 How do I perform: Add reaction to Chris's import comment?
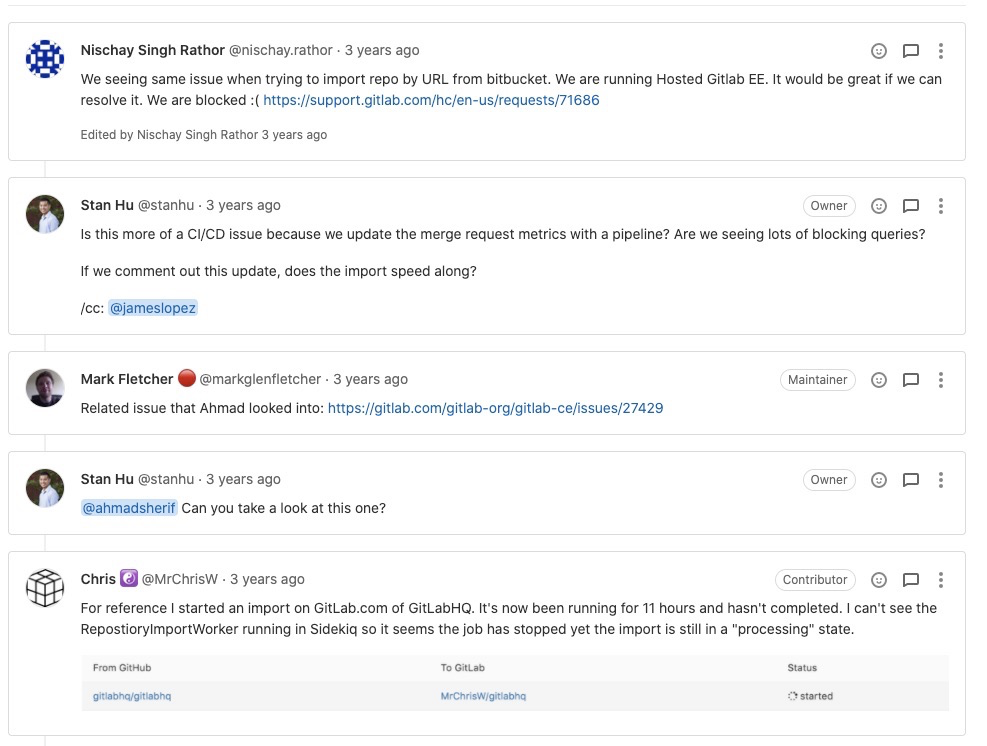click(x=879, y=580)
